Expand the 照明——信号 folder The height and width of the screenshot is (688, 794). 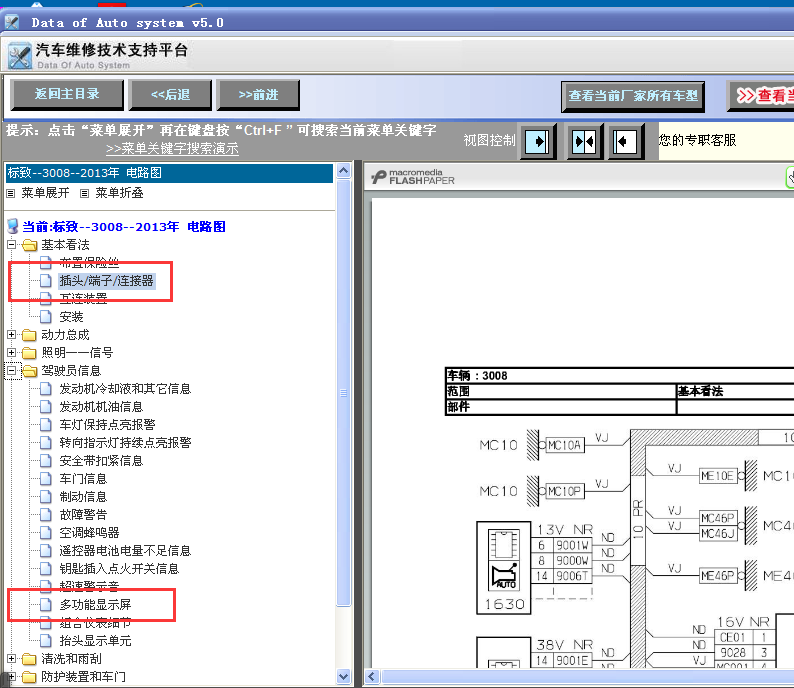pyautogui.click(x=11, y=352)
